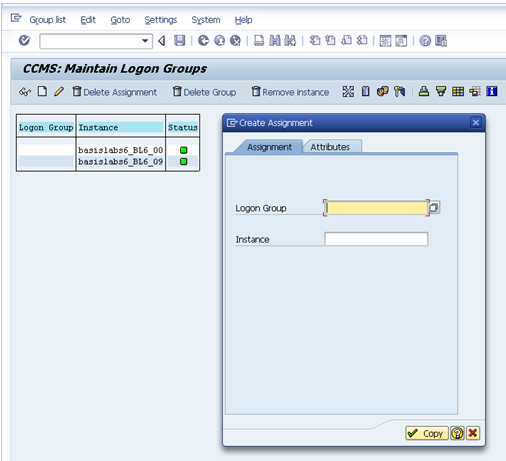Click the Copy button in the dialog
506x461 pixels.
[x=427, y=433]
